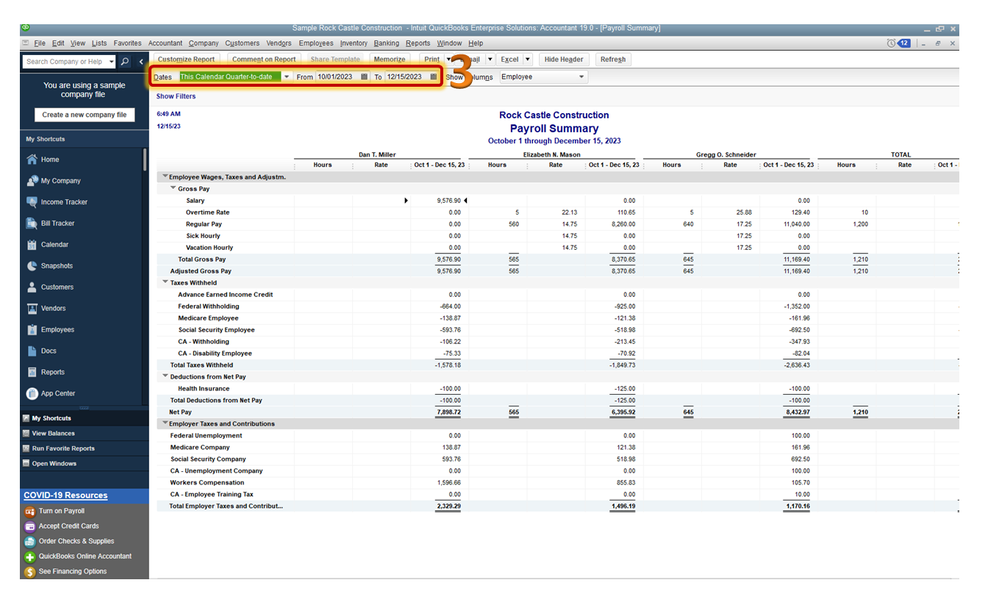Click the Show Filters link
The width and height of the screenshot is (999, 591).
(x=176, y=97)
